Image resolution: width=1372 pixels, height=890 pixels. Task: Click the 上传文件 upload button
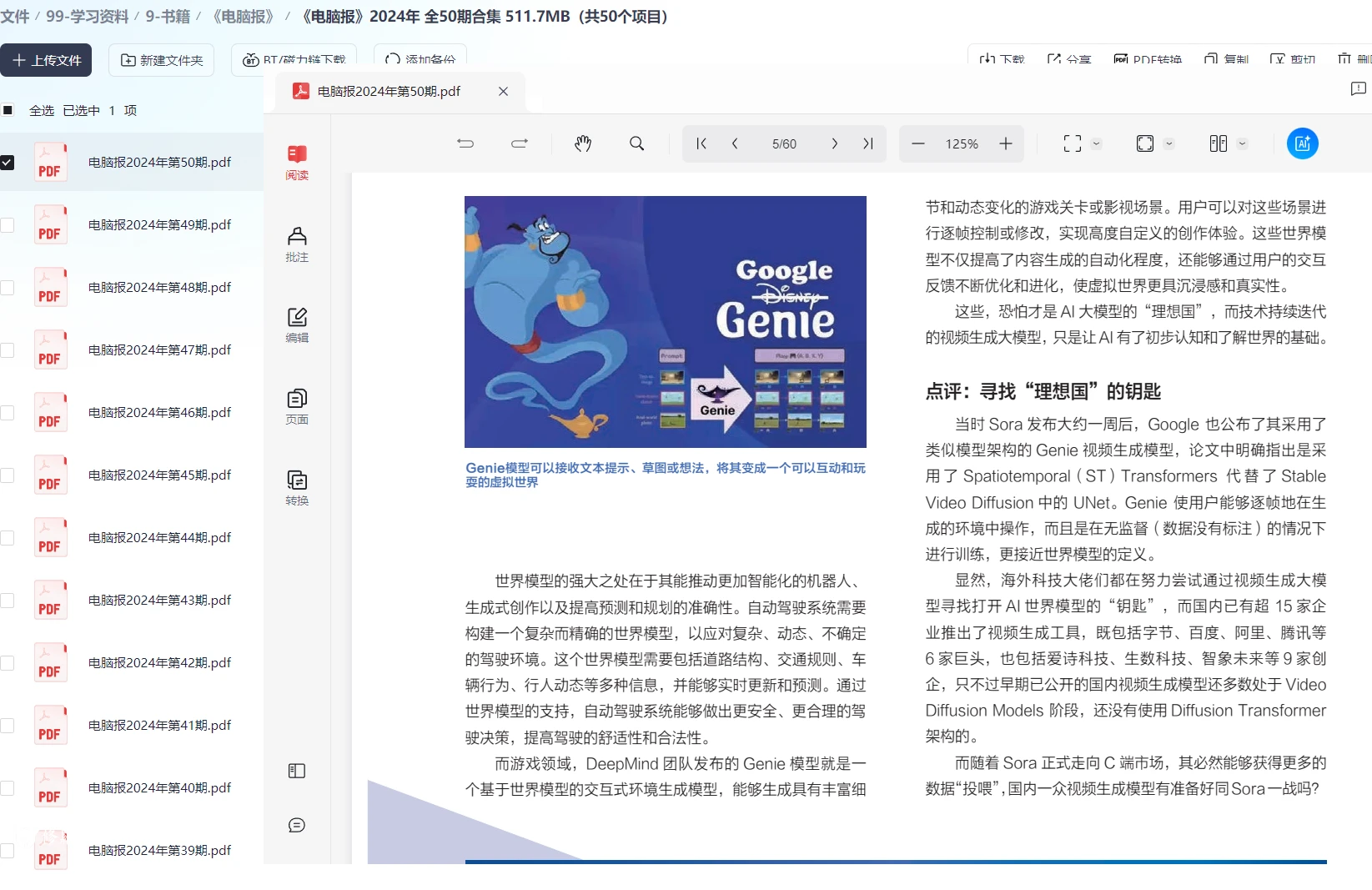(x=46, y=60)
